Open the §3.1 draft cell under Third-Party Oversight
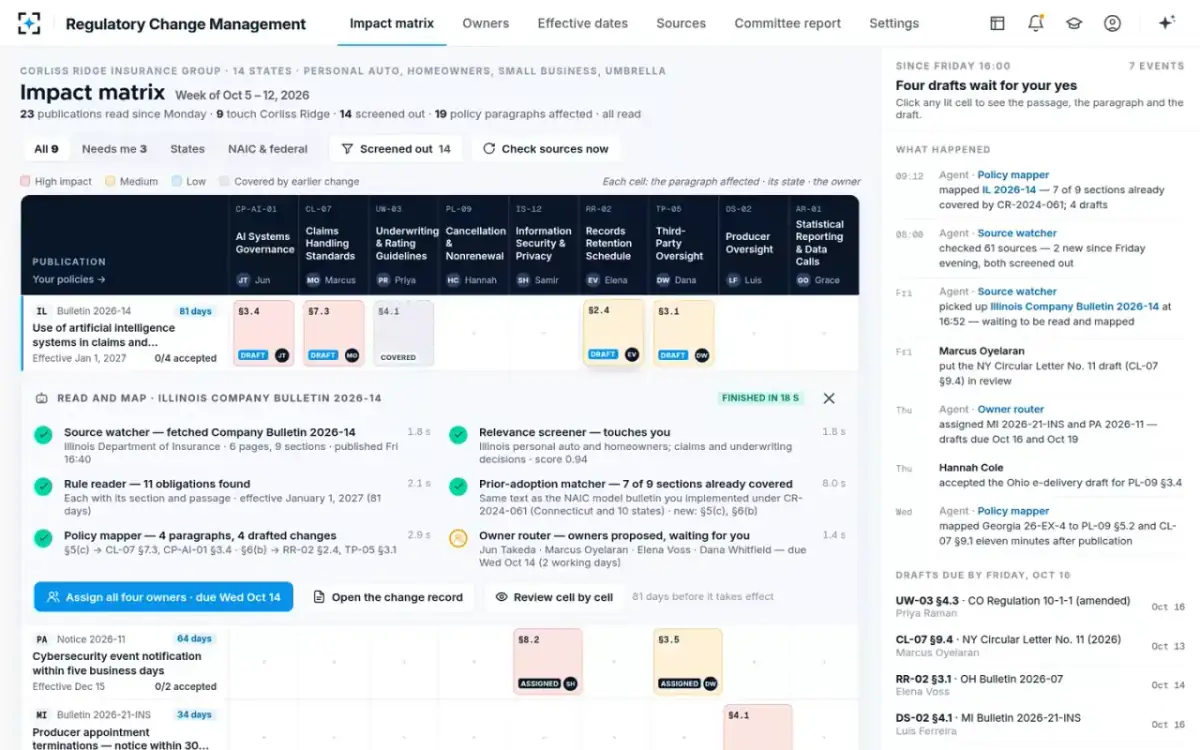The width and height of the screenshot is (1200, 750). coord(684,333)
